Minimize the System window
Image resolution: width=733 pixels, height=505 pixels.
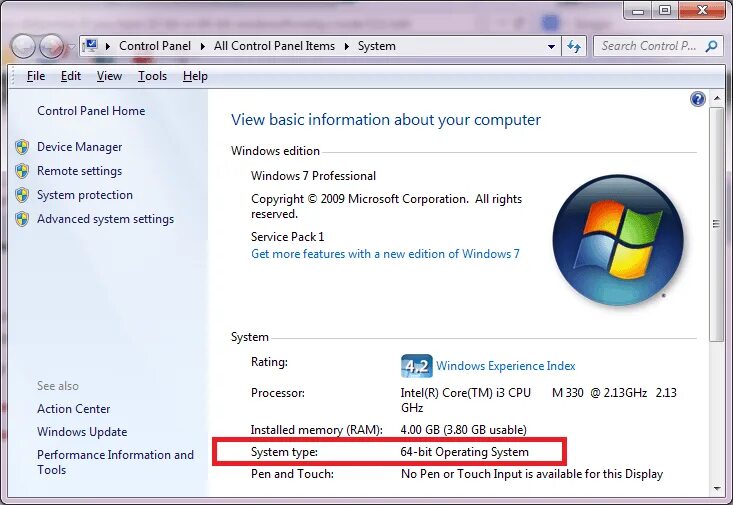point(639,10)
